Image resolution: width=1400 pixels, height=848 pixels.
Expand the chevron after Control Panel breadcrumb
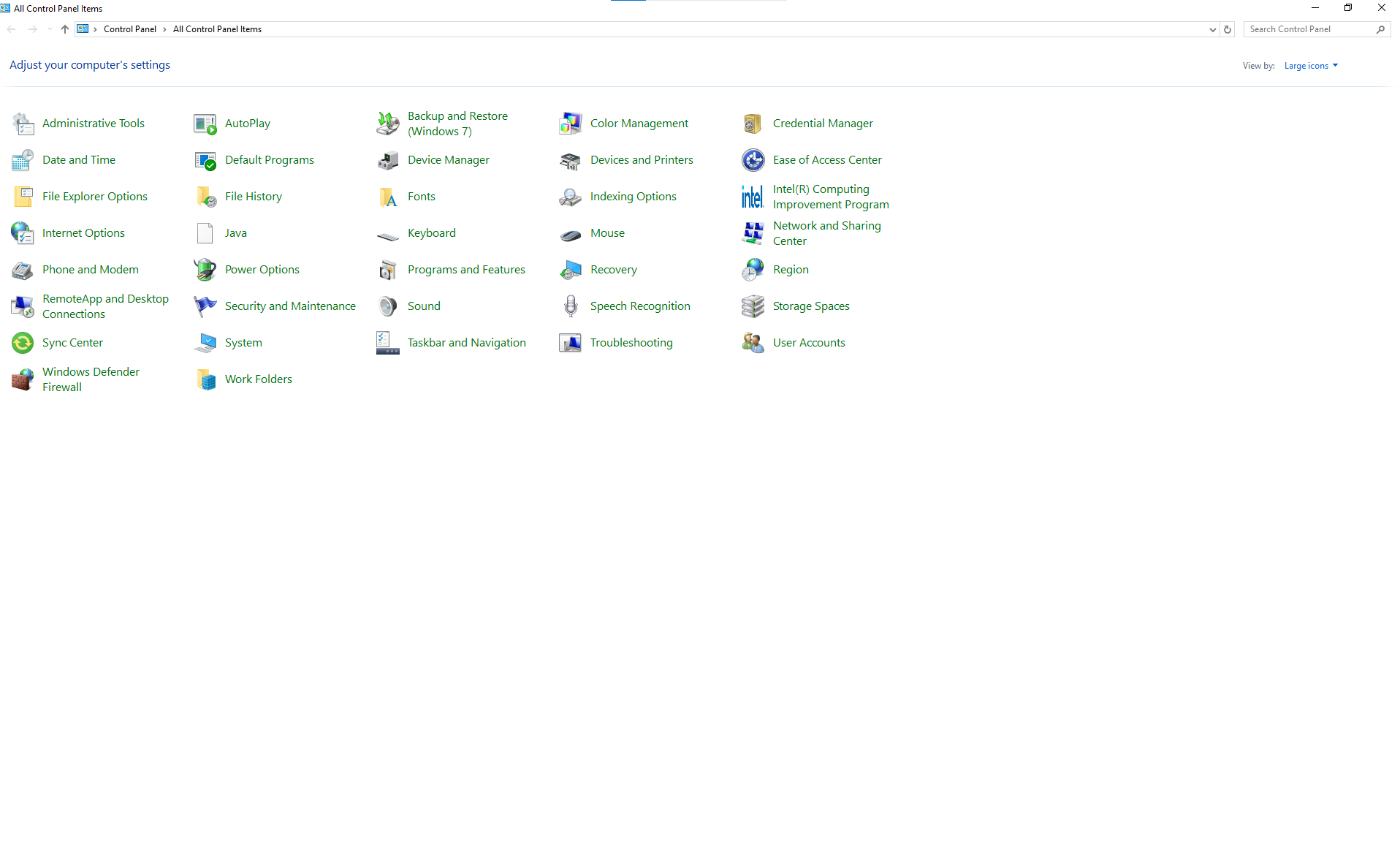165,29
